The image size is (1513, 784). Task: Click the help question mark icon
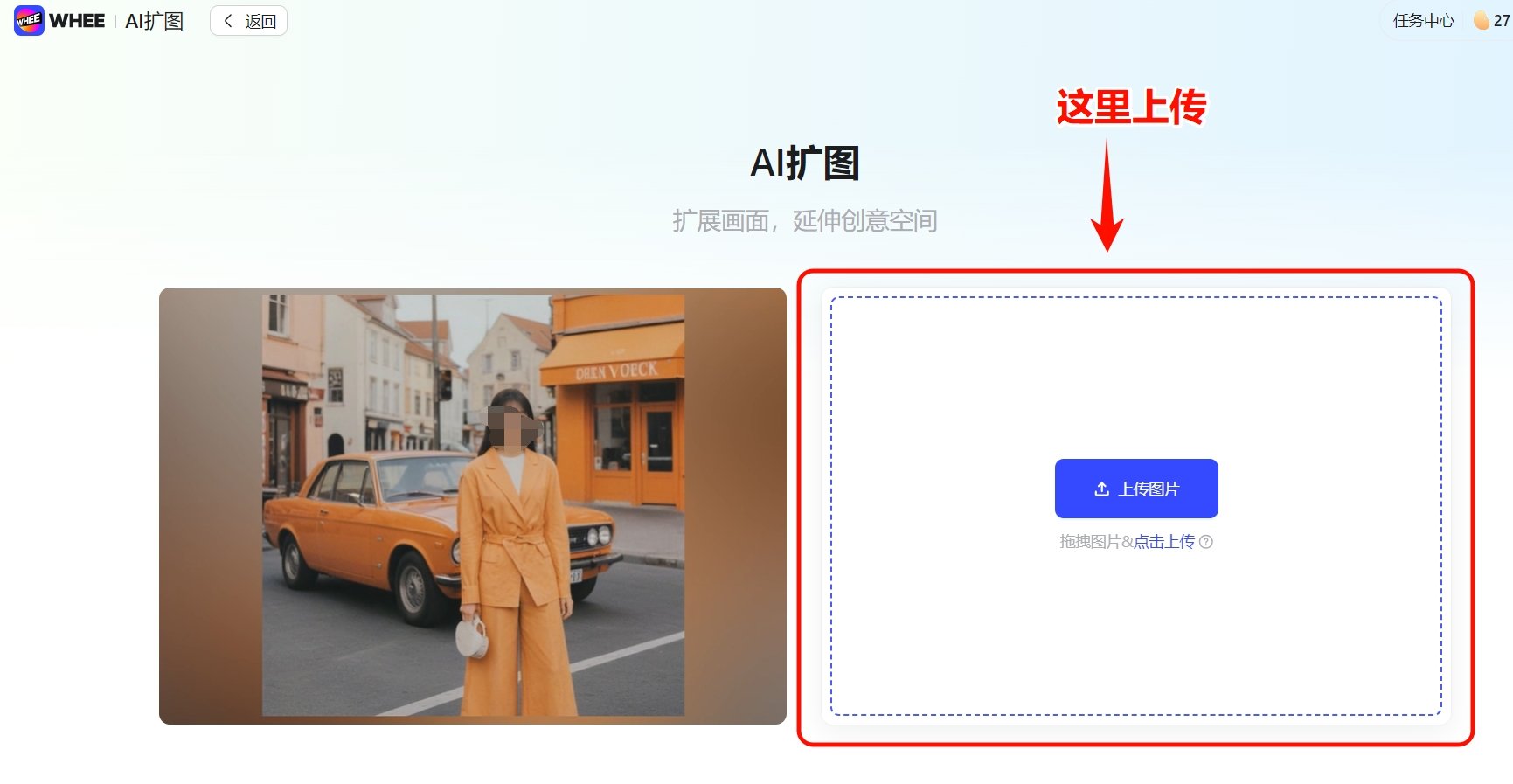click(1206, 542)
